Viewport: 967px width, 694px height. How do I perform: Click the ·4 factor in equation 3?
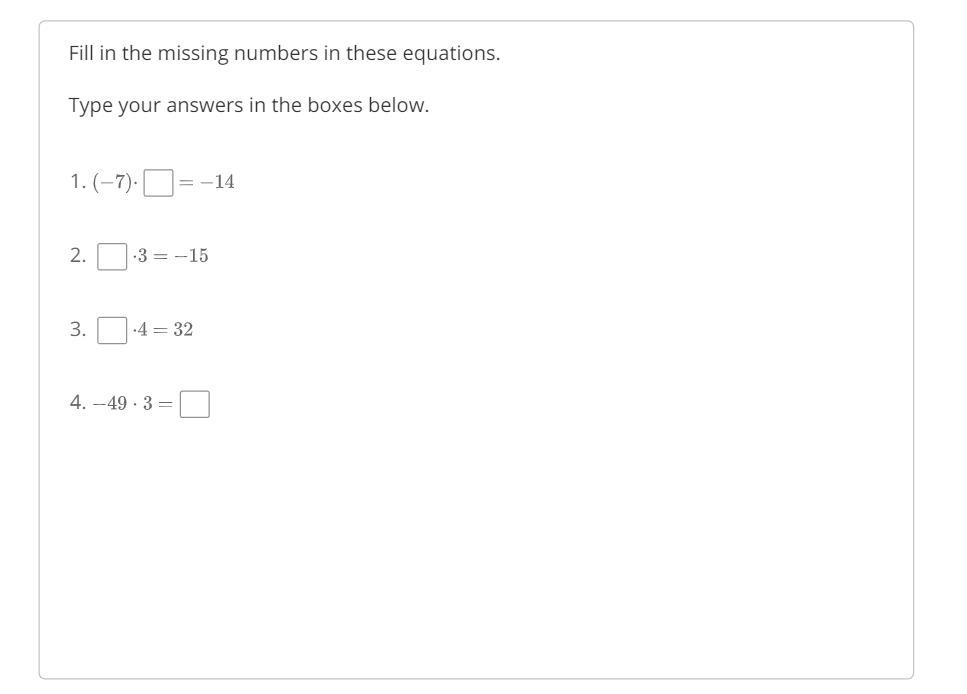[140, 329]
